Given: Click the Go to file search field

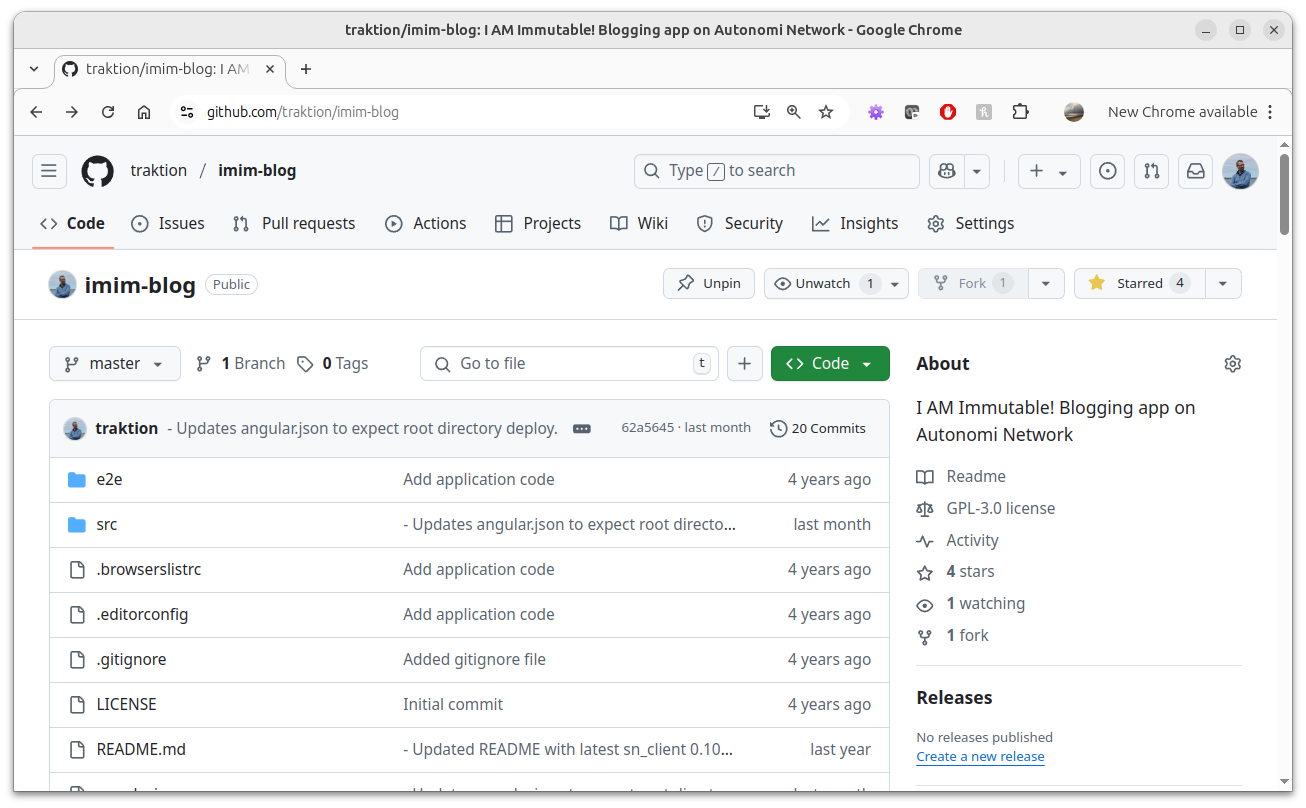Looking at the screenshot, I should (x=569, y=364).
